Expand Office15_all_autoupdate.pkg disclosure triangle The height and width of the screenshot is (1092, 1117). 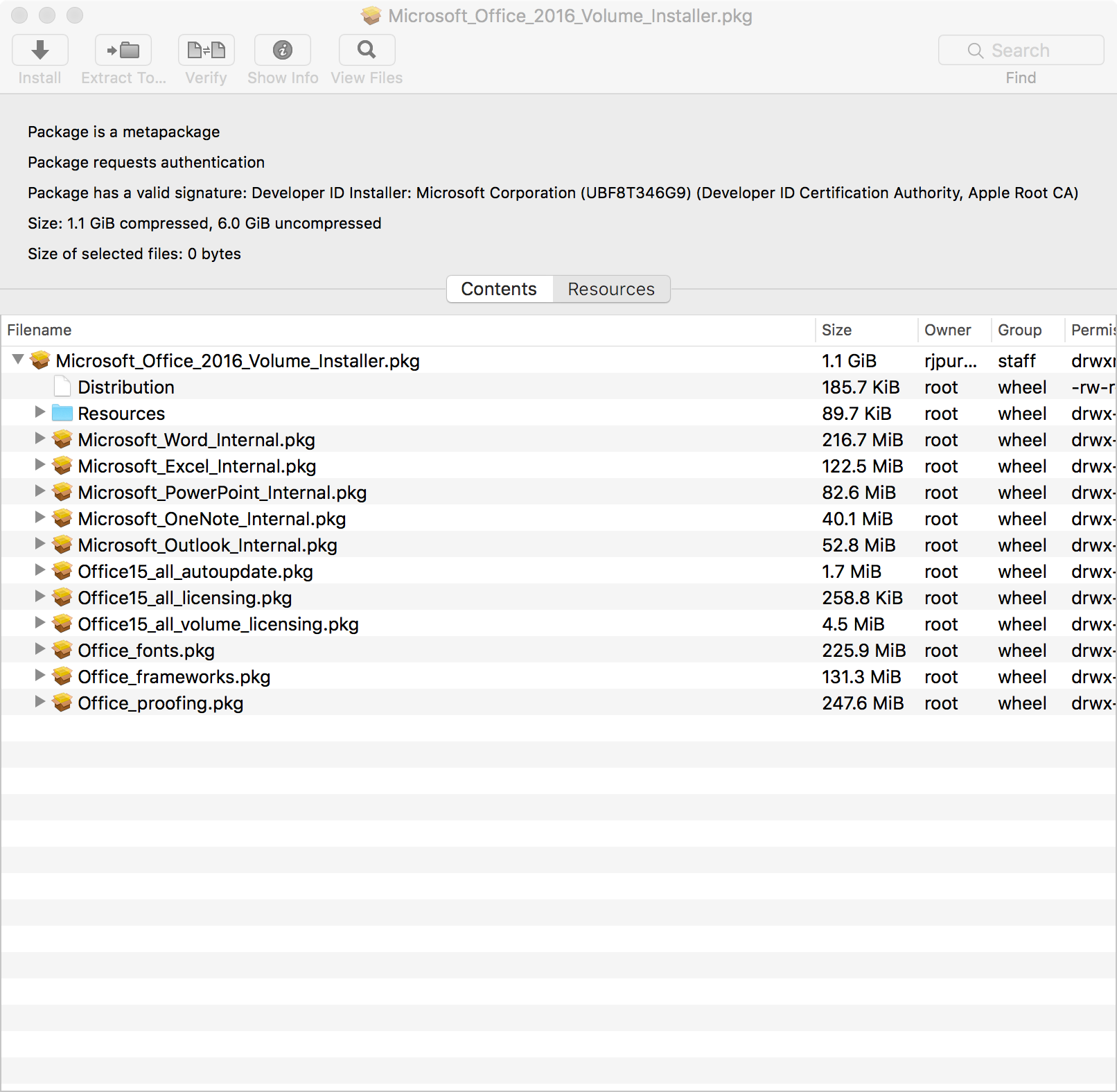pos(40,570)
